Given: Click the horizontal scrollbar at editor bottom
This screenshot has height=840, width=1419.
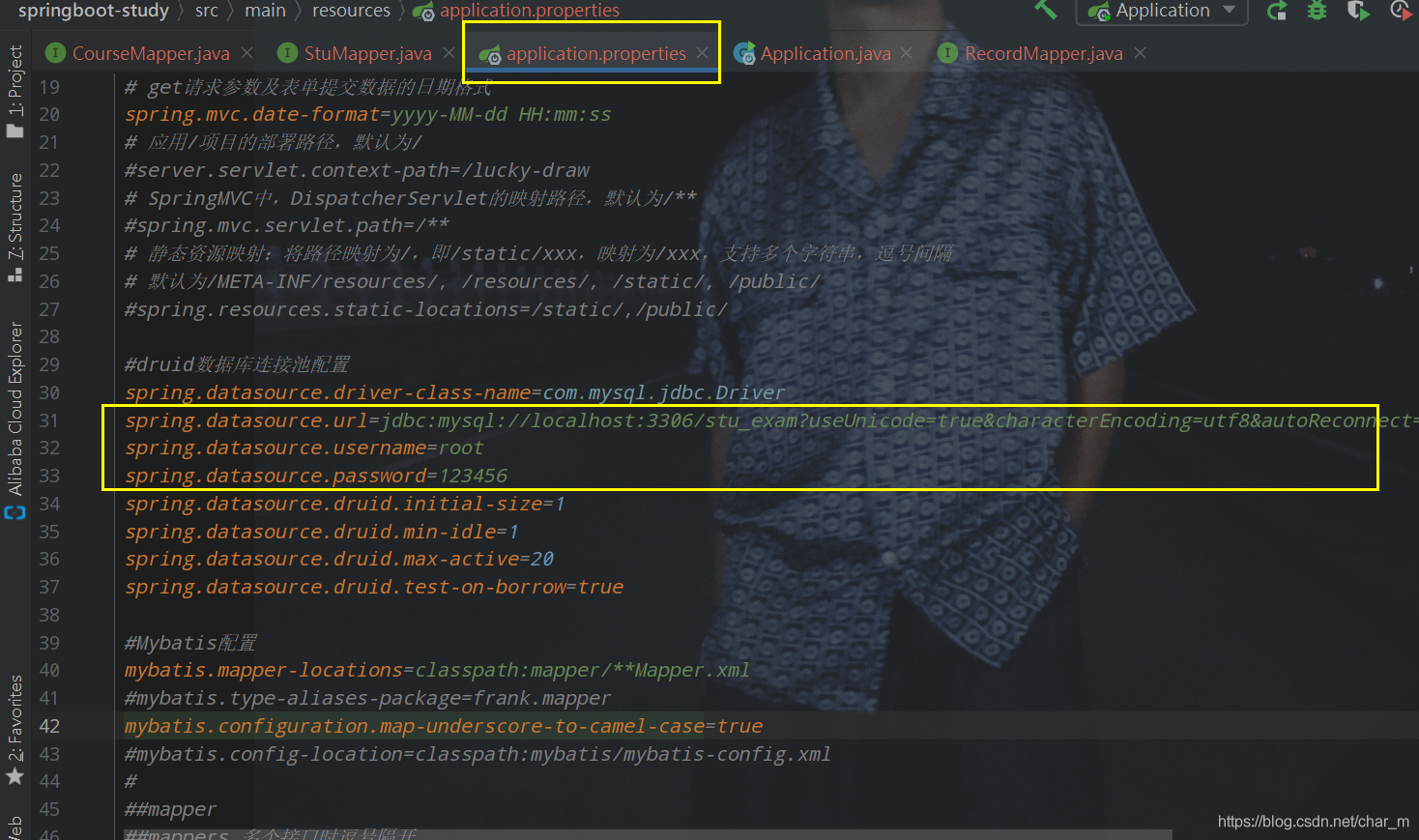Looking at the screenshot, I should tap(648, 834).
